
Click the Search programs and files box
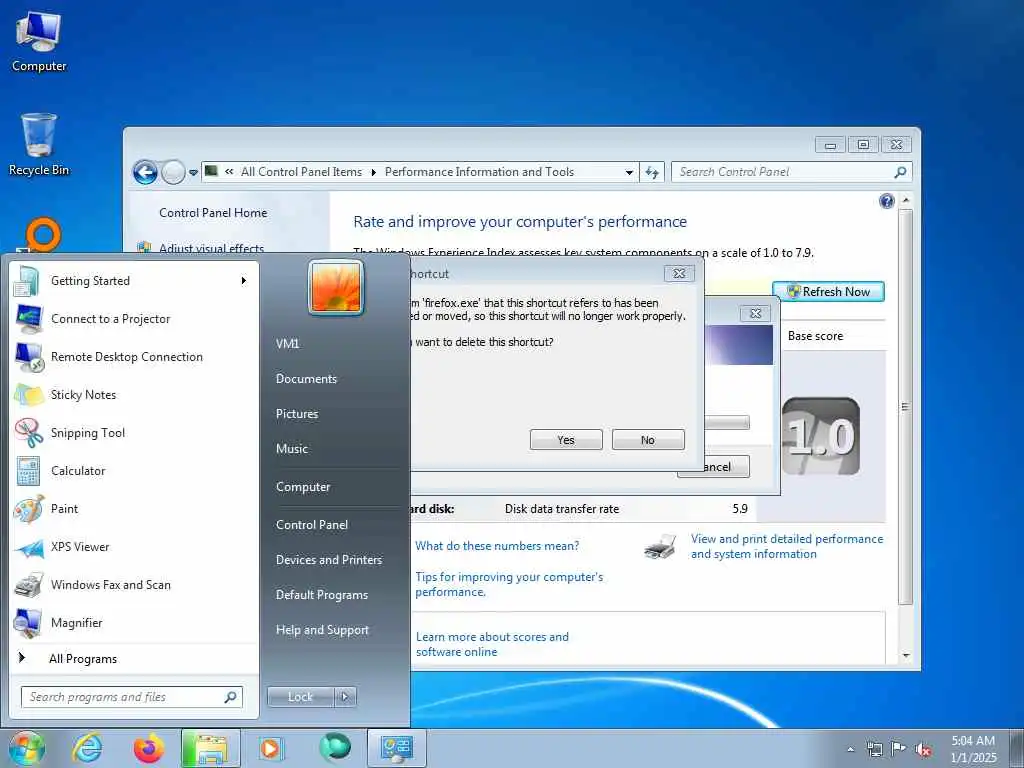(x=131, y=697)
